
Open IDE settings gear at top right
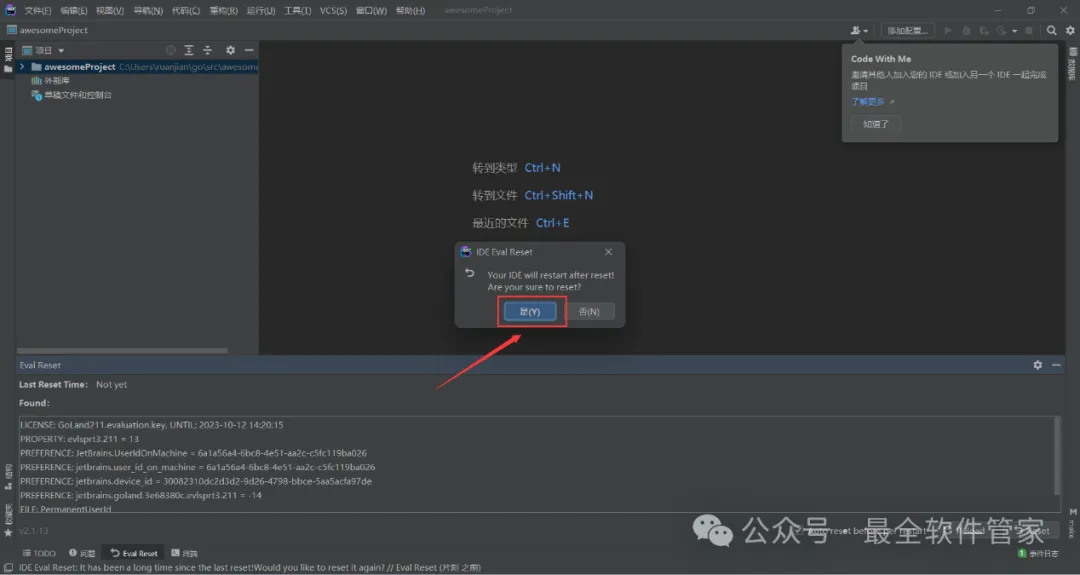pyautogui.click(x=1070, y=30)
